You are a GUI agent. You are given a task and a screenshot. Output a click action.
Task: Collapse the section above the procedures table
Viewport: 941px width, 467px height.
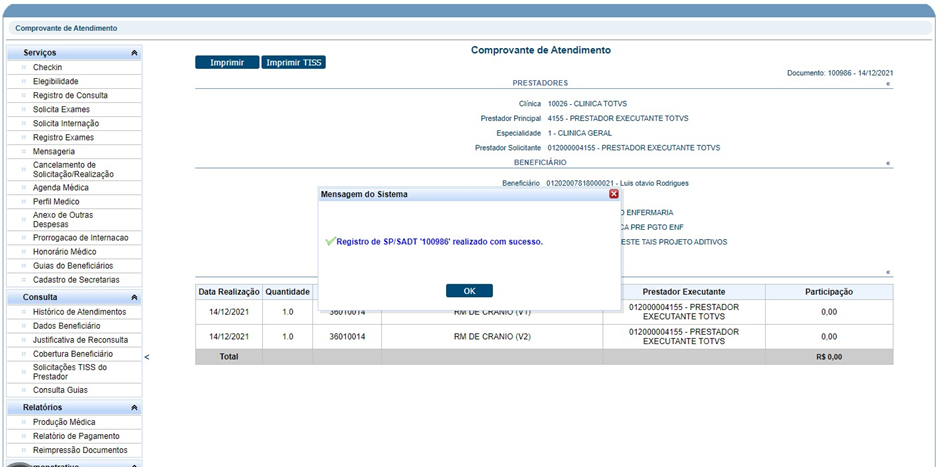[x=888, y=272]
